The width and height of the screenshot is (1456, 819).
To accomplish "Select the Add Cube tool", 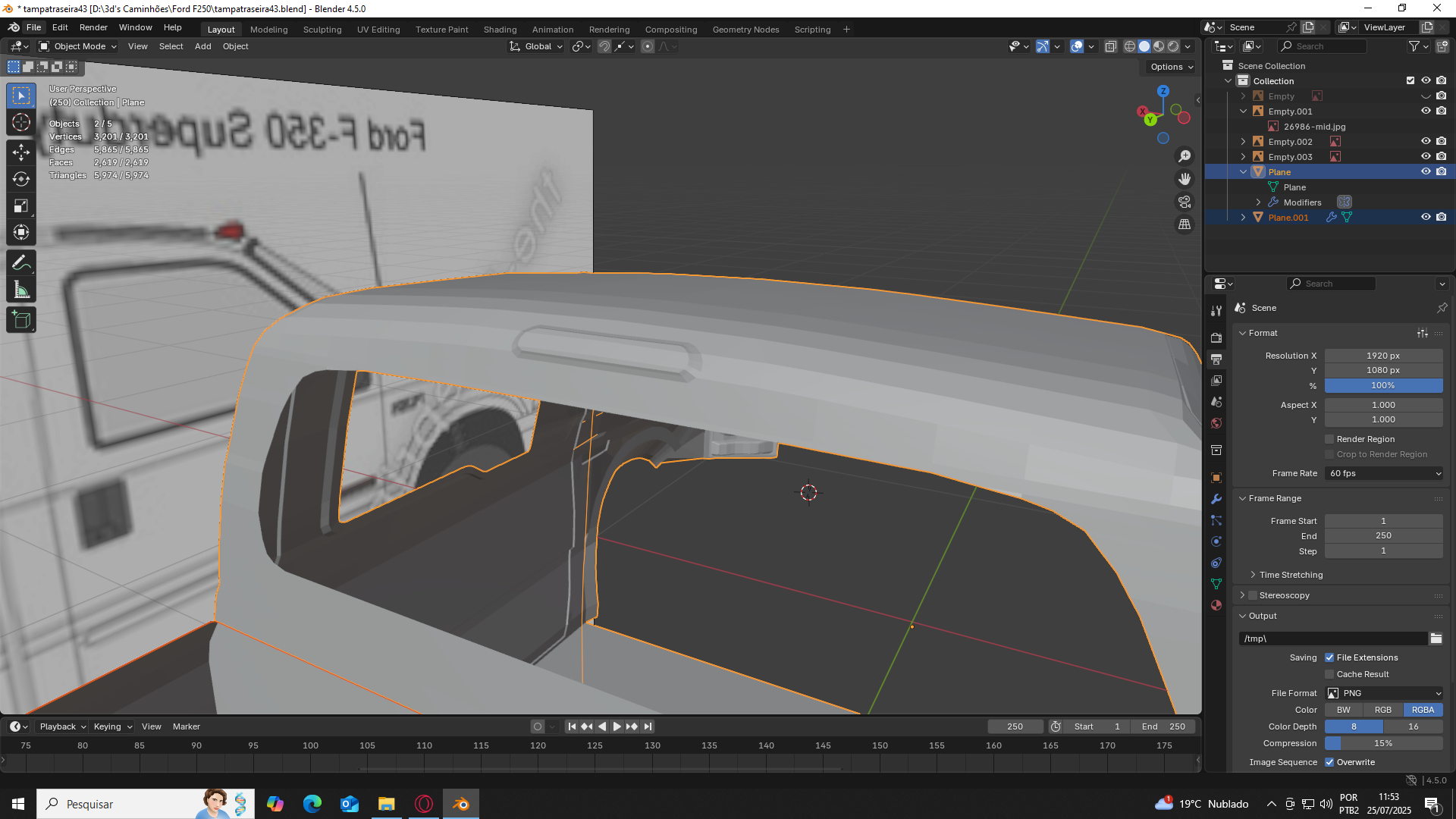I will pos(21,320).
